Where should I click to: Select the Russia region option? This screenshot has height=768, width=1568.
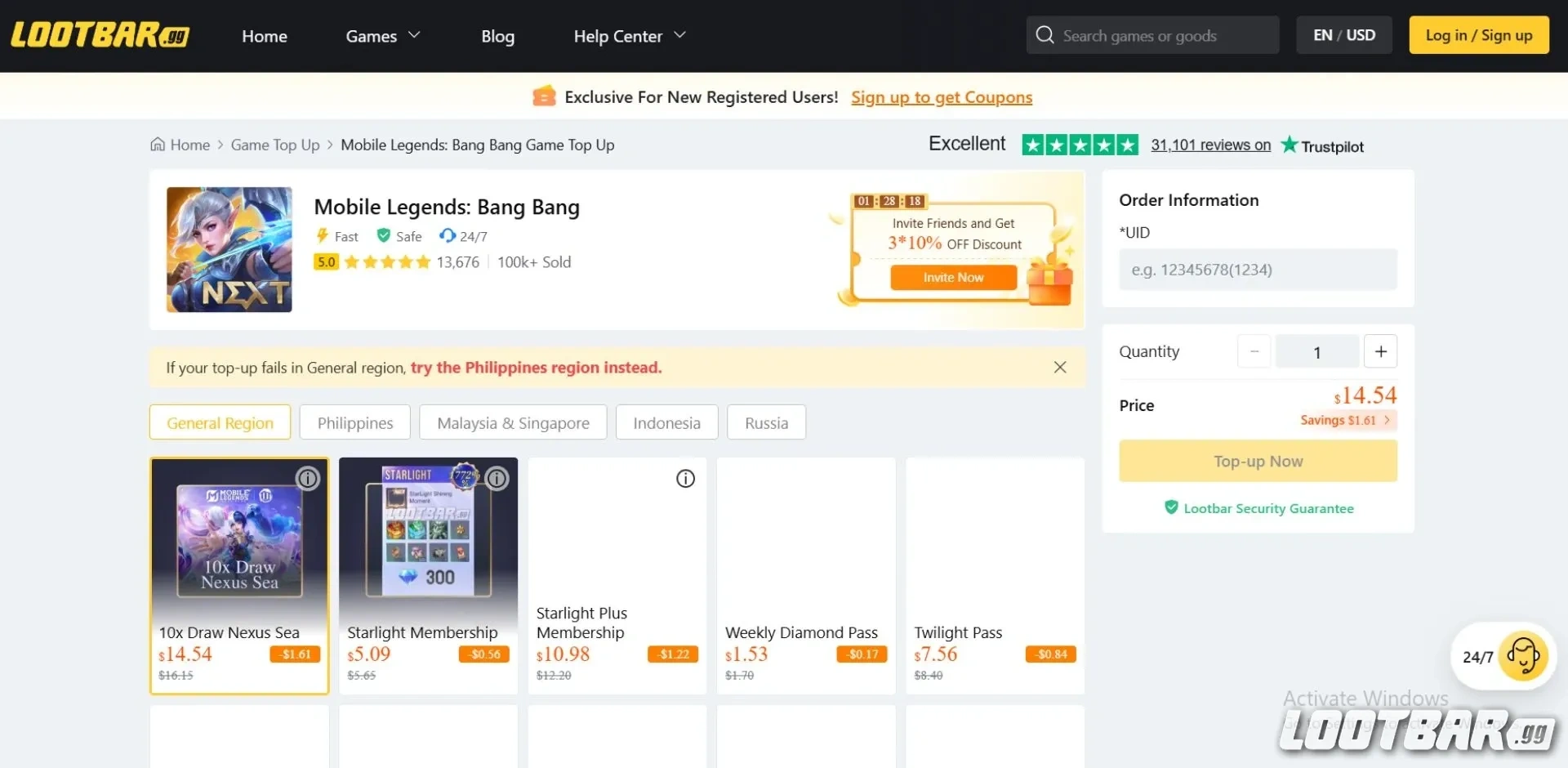tap(765, 422)
